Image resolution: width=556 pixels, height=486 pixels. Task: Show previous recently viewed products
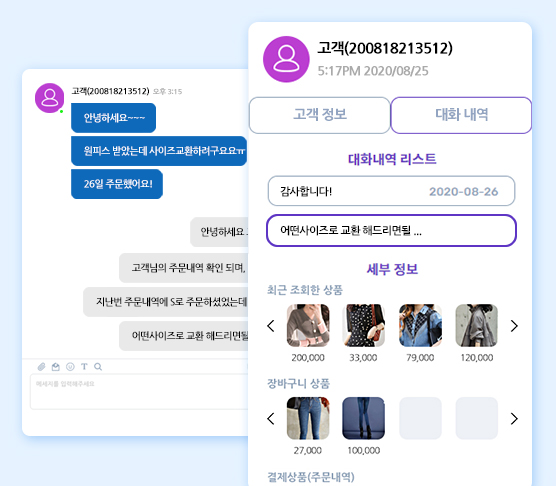[x=271, y=326]
